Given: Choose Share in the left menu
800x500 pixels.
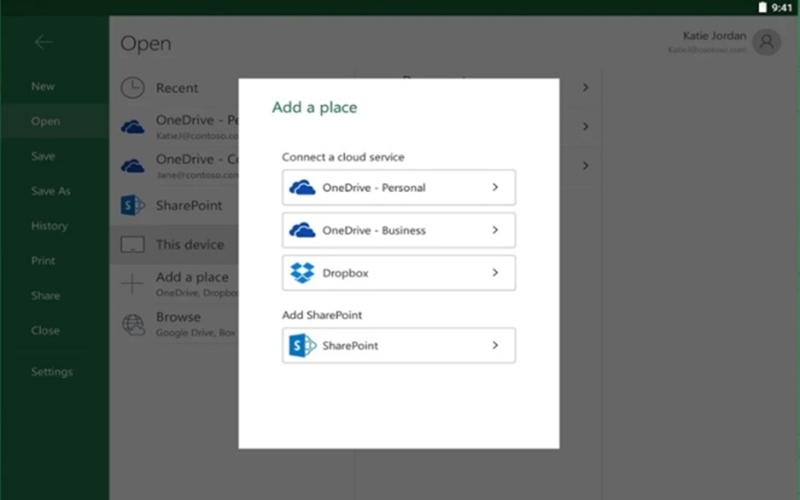Looking at the screenshot, I should click(x=45, y=296).
